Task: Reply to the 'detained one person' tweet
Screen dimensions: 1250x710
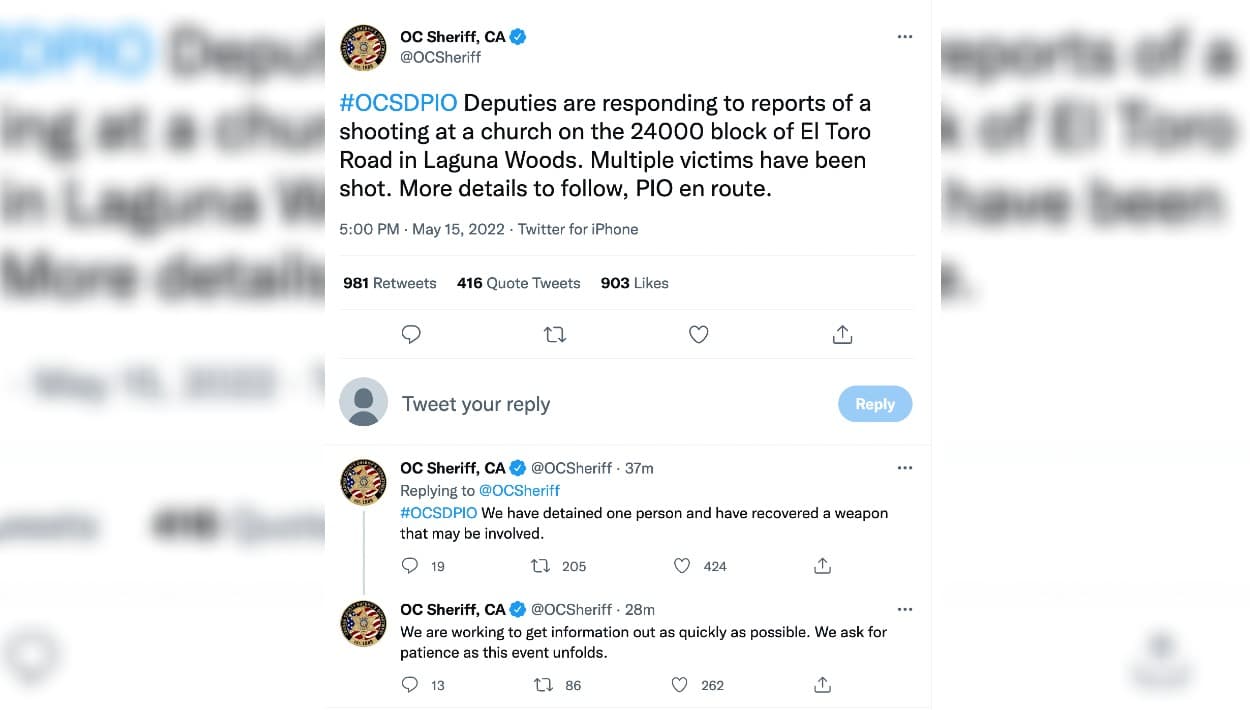Action: (x=410, y=566)
